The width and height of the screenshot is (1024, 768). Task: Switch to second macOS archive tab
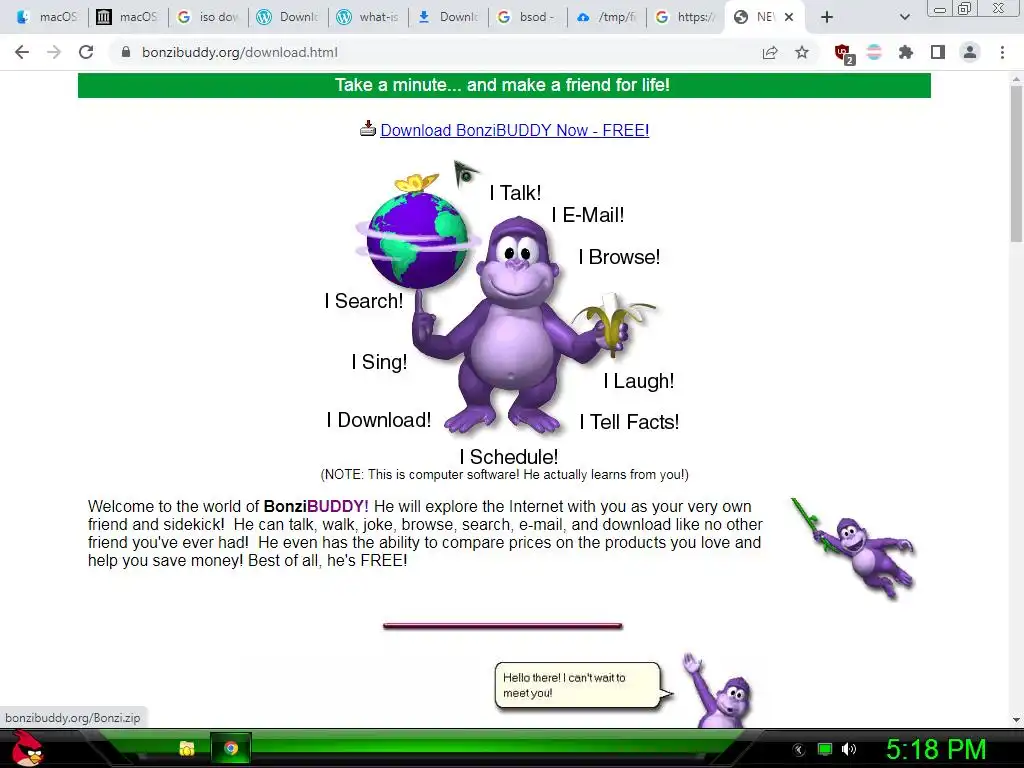click(x=127, y=17)
